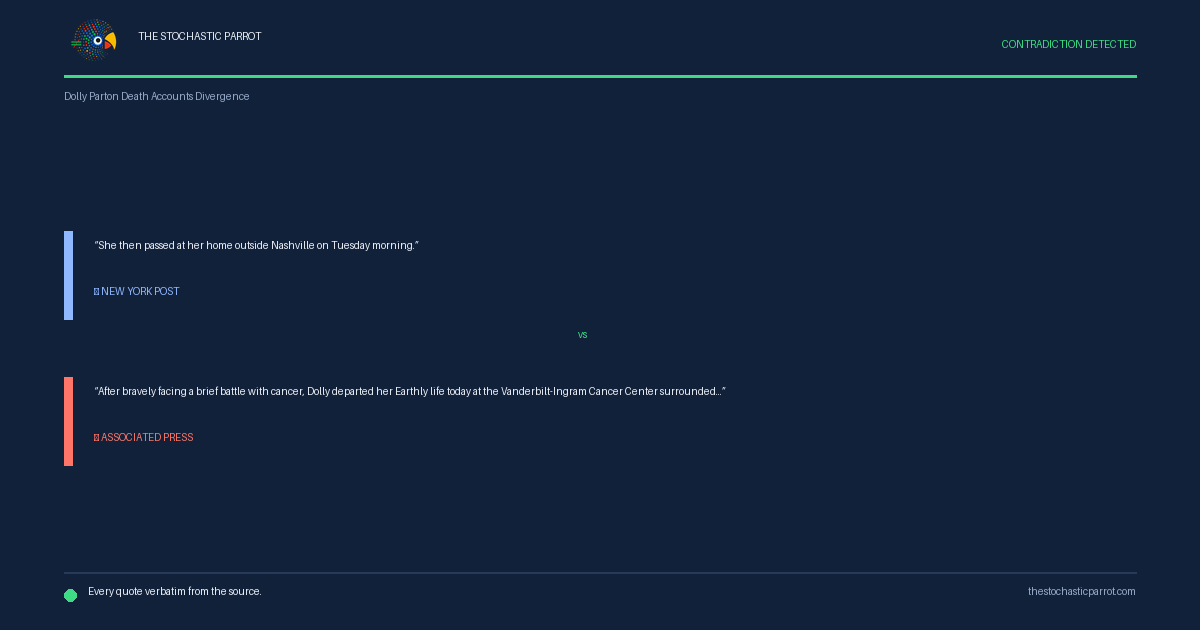Click the 'vs' separator text
Image resolution: width=1200 pixels, height=630 pixels.
[583, 335]
